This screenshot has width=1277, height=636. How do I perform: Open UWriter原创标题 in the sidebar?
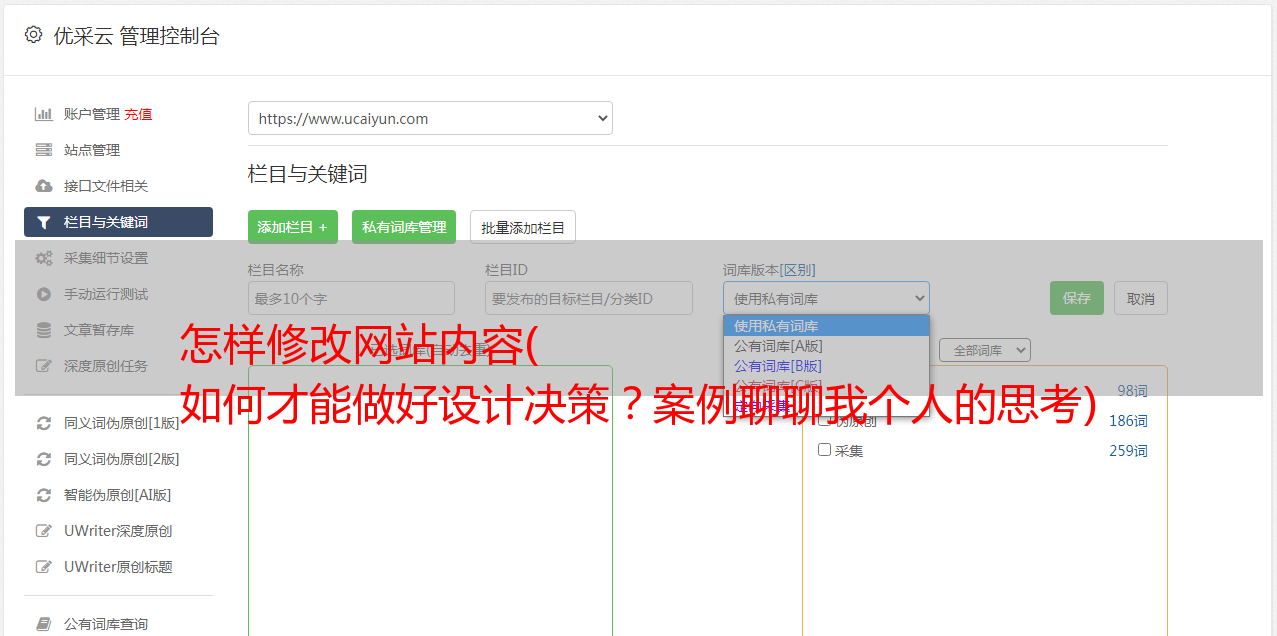point(118,567)
